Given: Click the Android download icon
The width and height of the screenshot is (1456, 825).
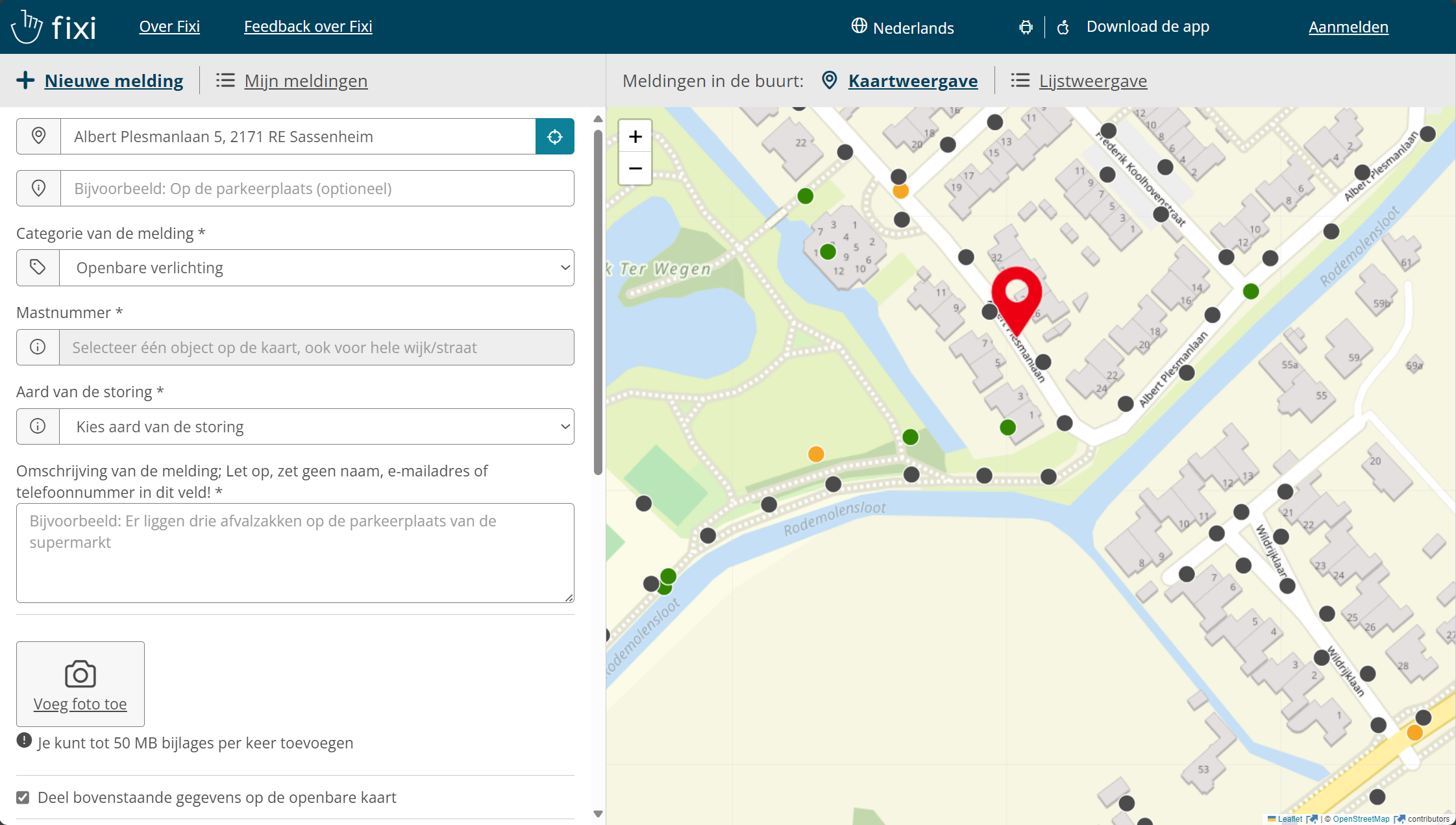Looking at the screenshot, I should (x=1026, y=27).
